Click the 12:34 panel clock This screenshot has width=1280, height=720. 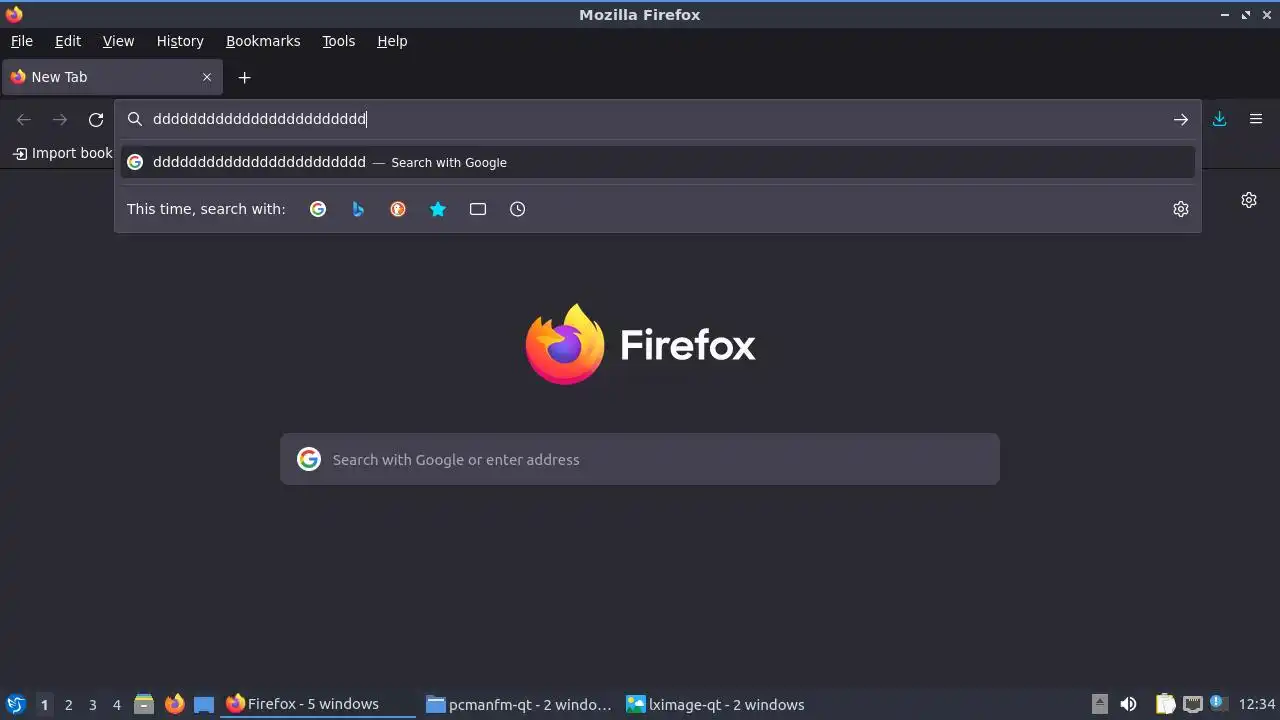click(1257, 704)
